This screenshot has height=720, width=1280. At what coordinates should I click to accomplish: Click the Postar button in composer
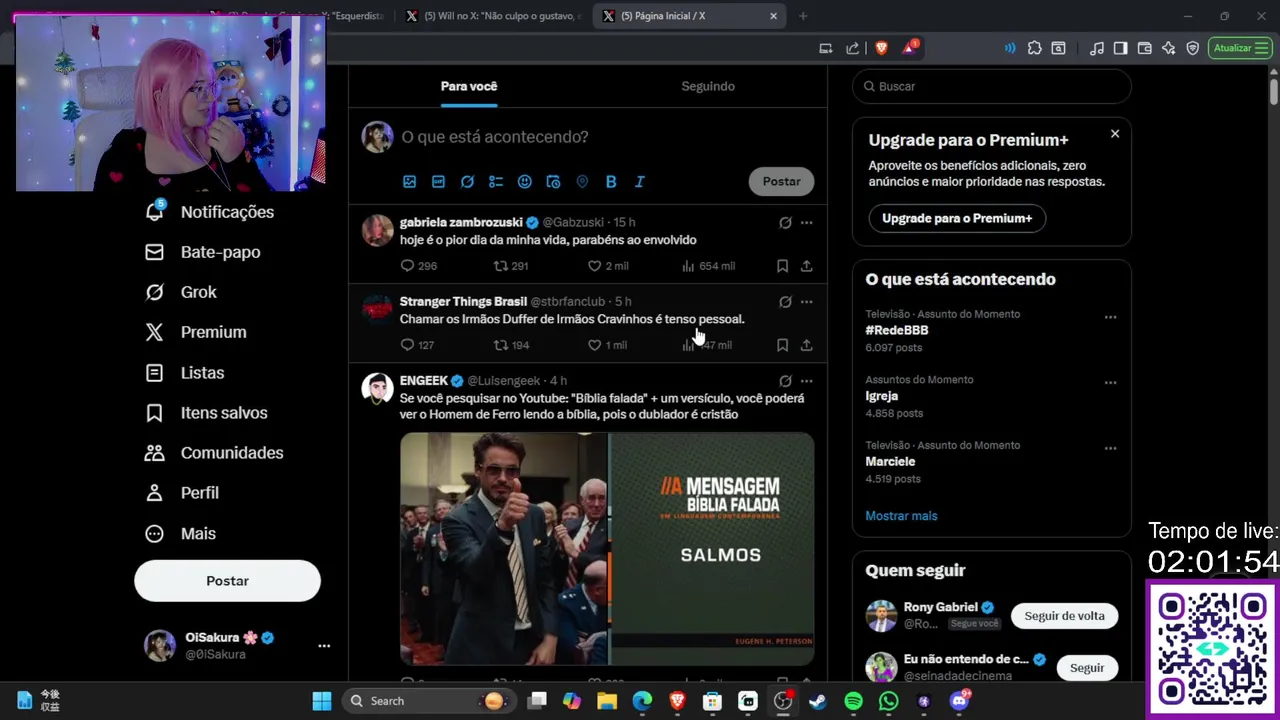(x=781, y=181)
